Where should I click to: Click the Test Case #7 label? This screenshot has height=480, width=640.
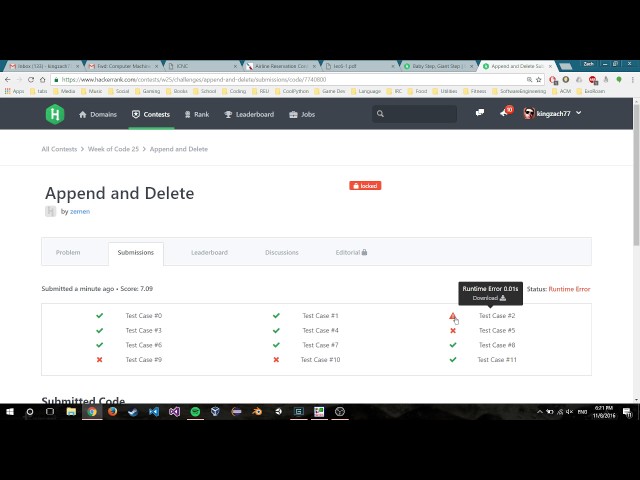tap(320, 345)
